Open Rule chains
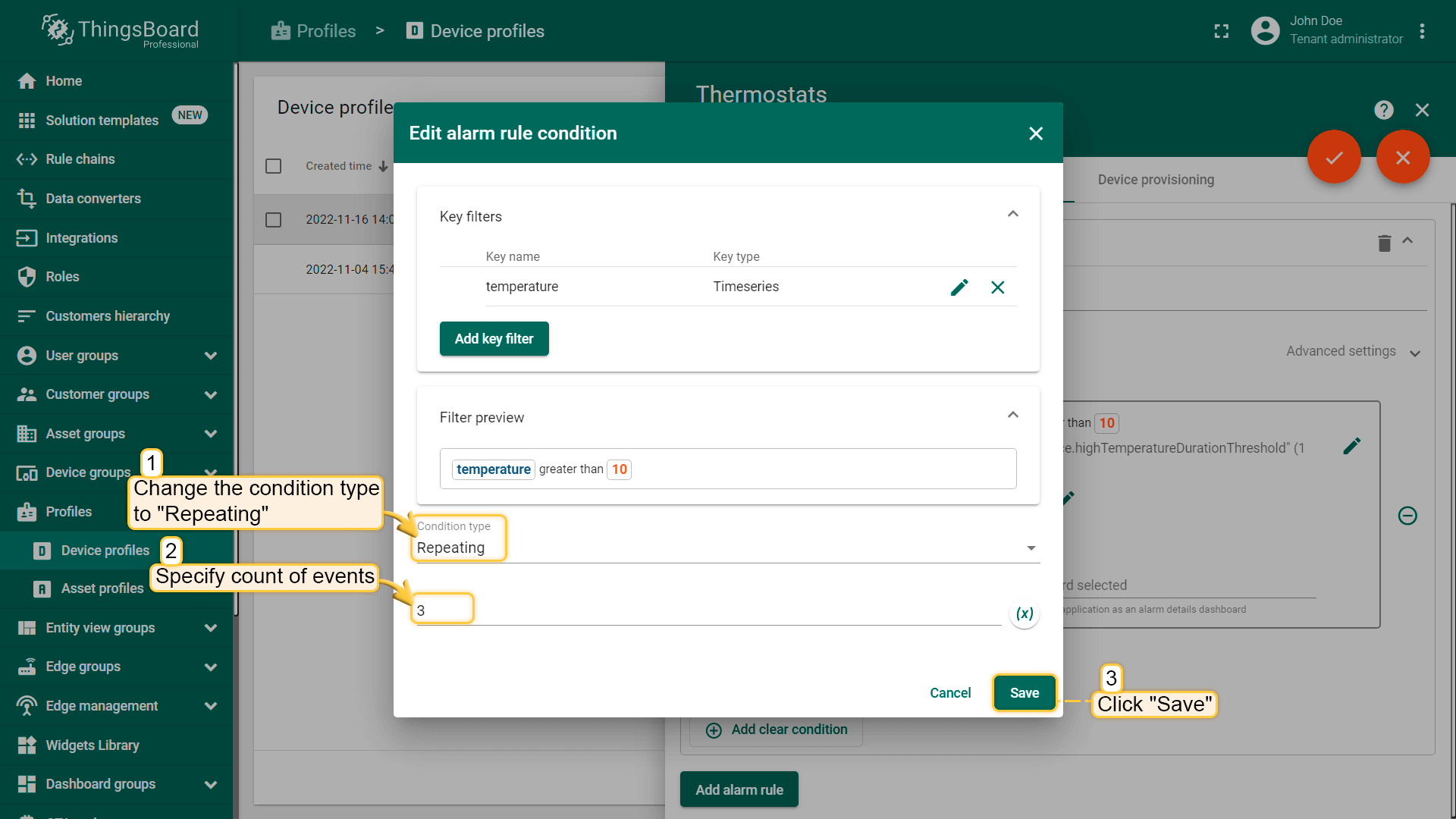 (x=117, y=159)
